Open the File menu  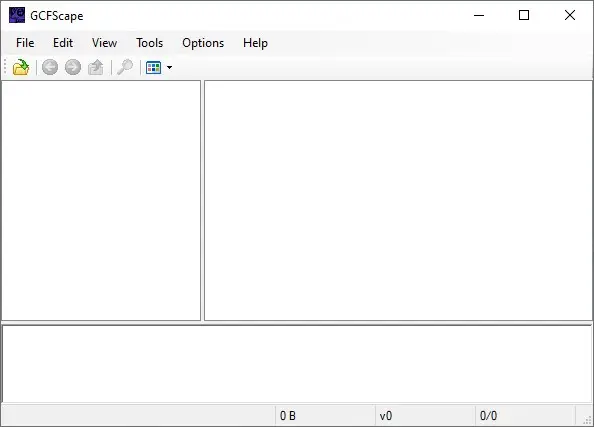pos(25,43)
